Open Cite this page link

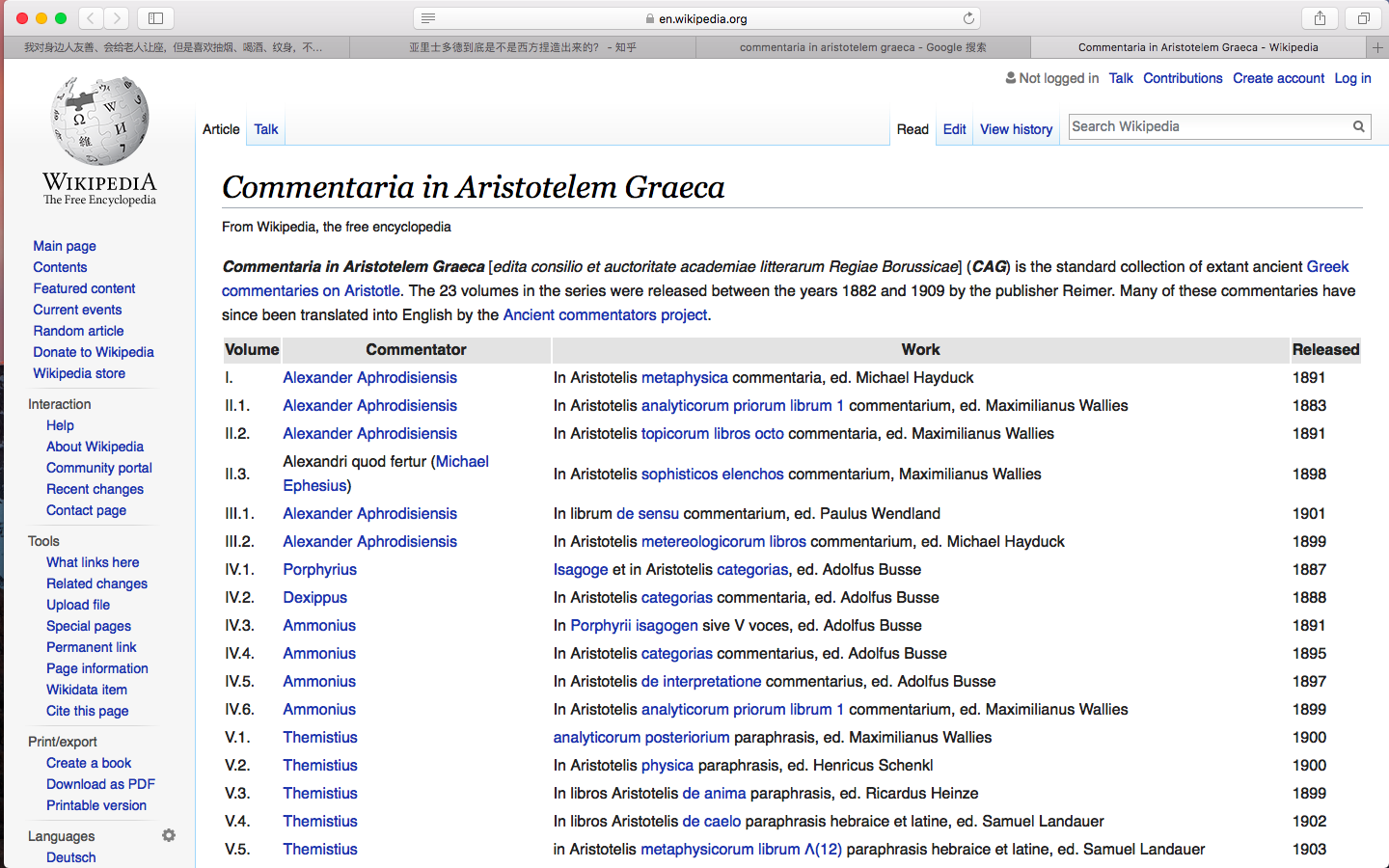pyautogui.click(x=87, y=711)
